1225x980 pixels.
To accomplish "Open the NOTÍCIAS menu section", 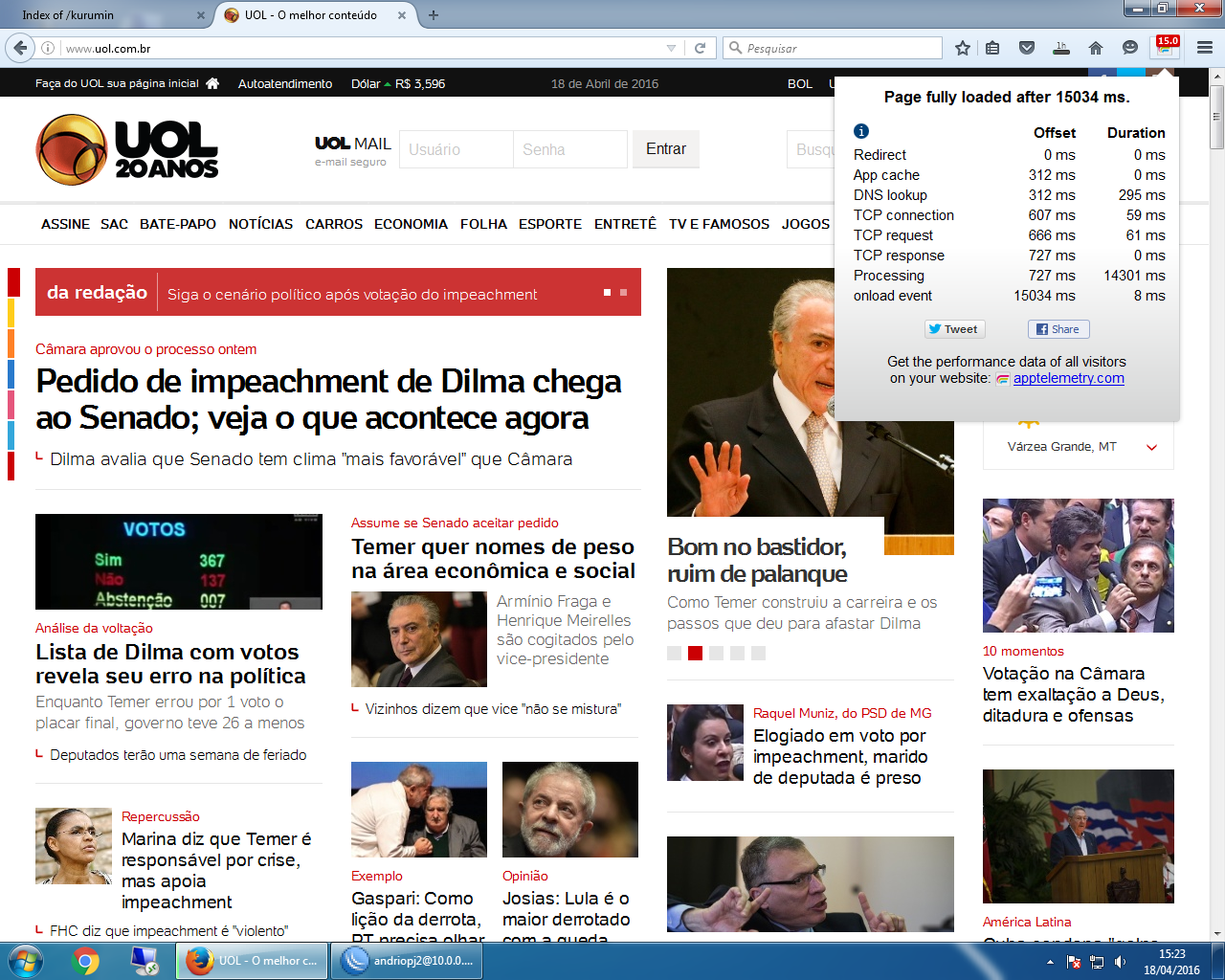I will coord(260,224).
